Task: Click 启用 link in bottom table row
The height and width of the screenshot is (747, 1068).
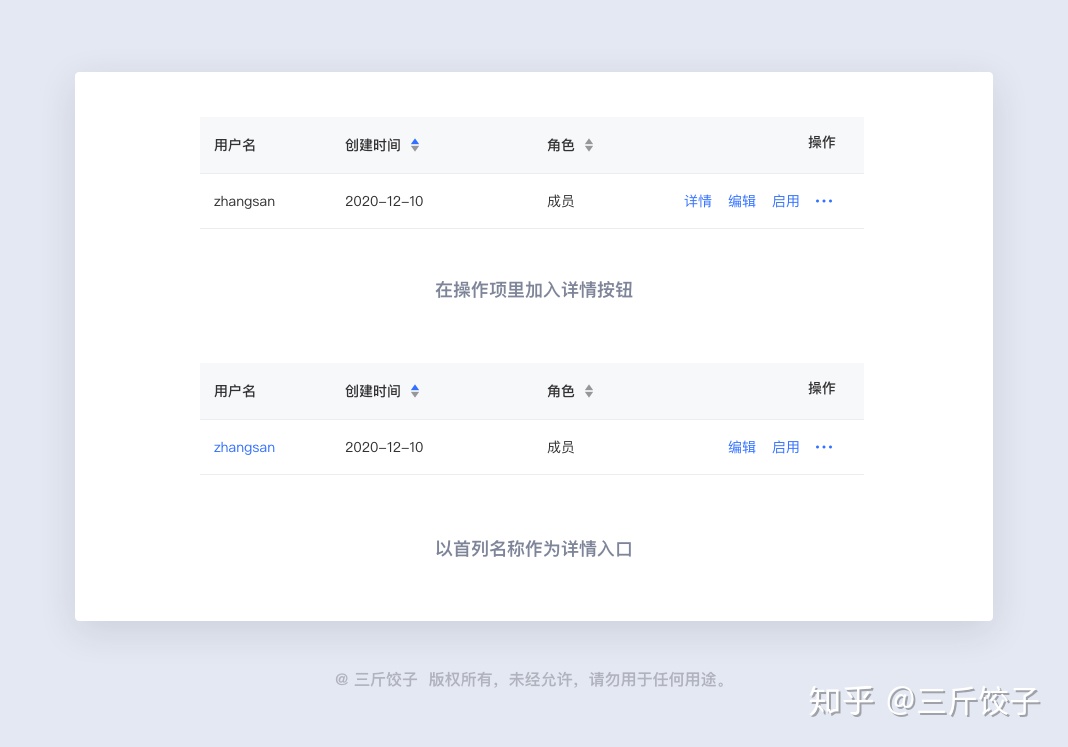Action: click(x=785, y=447)
